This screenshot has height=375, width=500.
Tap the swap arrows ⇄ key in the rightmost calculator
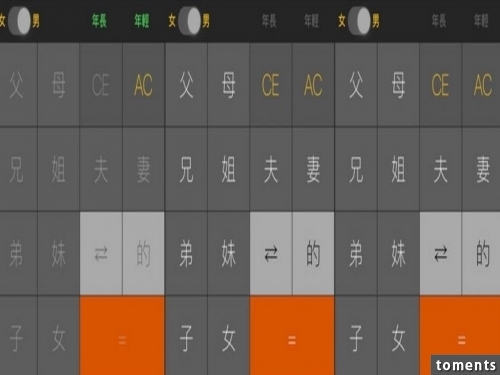tap(440, 253)
